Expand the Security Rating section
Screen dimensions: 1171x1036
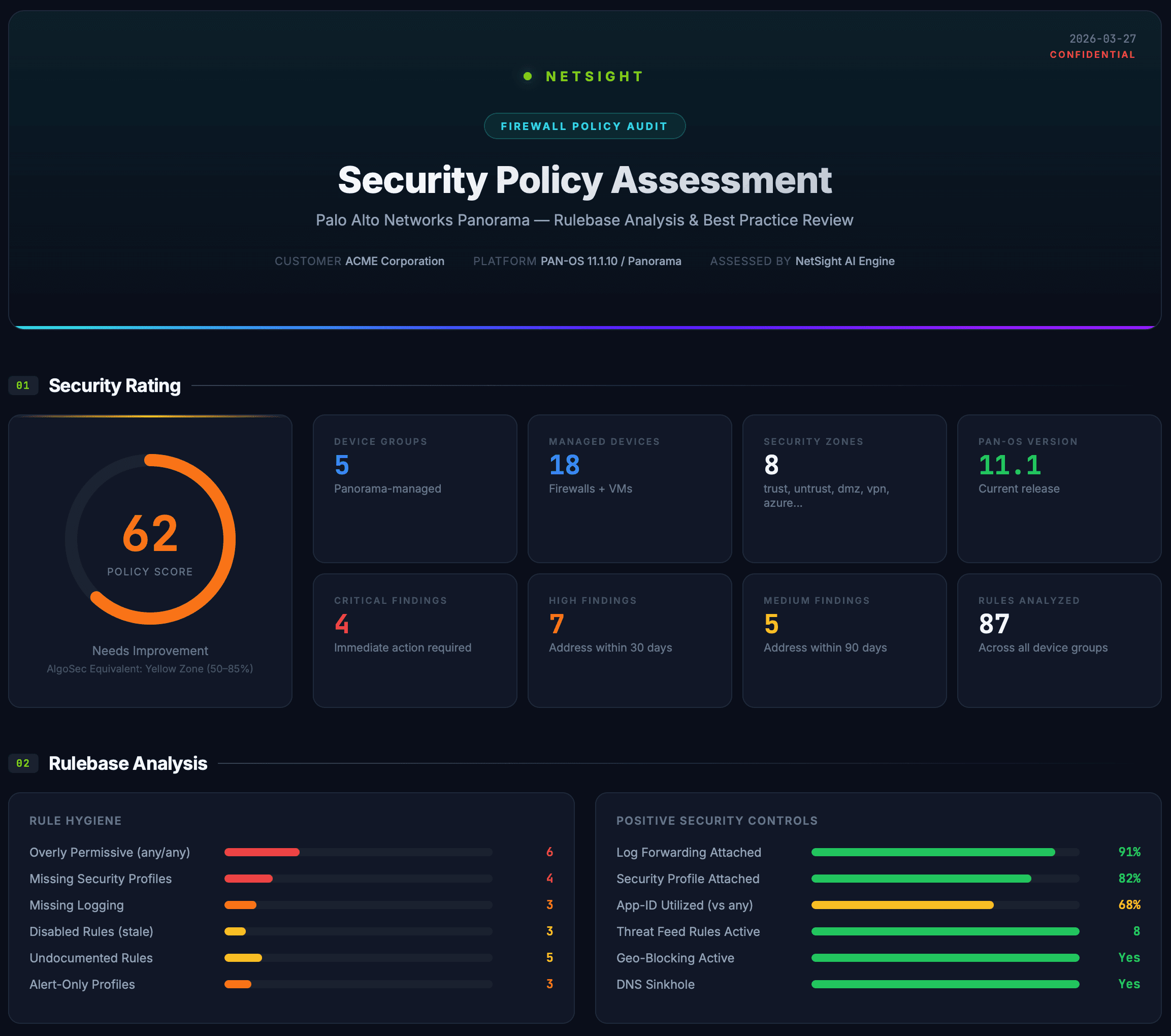click(114, 385)
